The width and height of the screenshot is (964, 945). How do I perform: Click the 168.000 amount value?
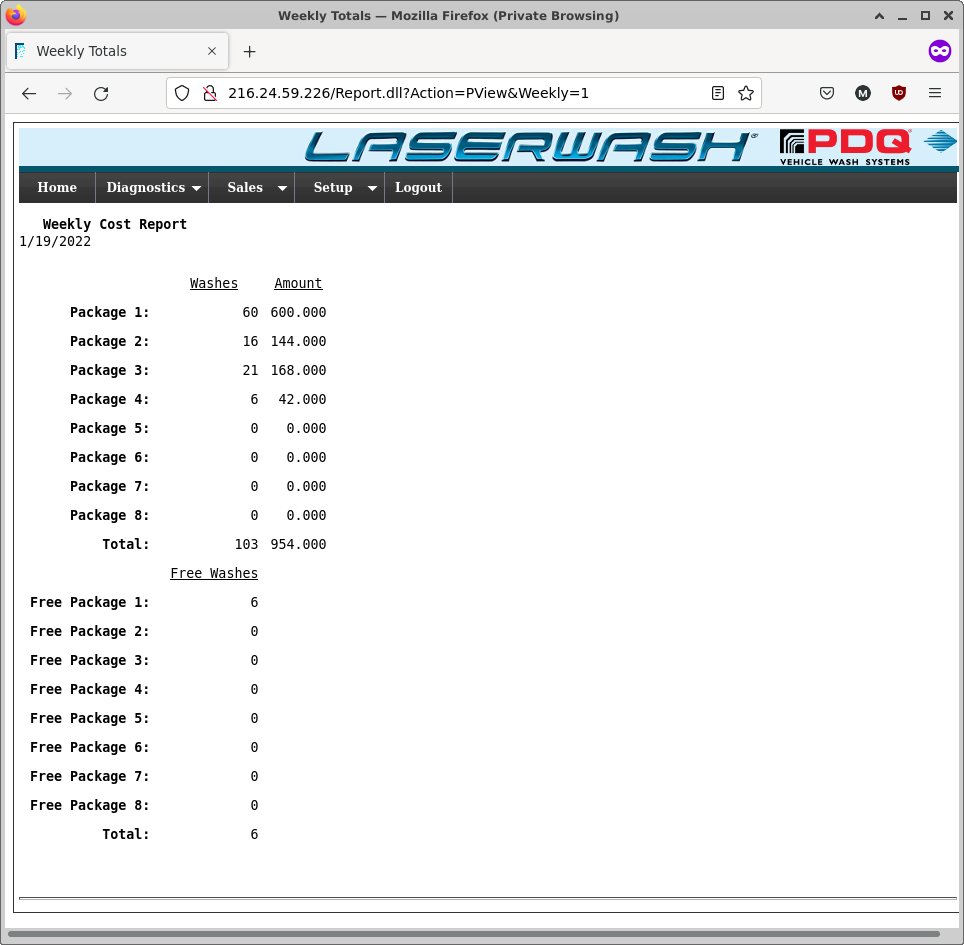coord(298,370)
